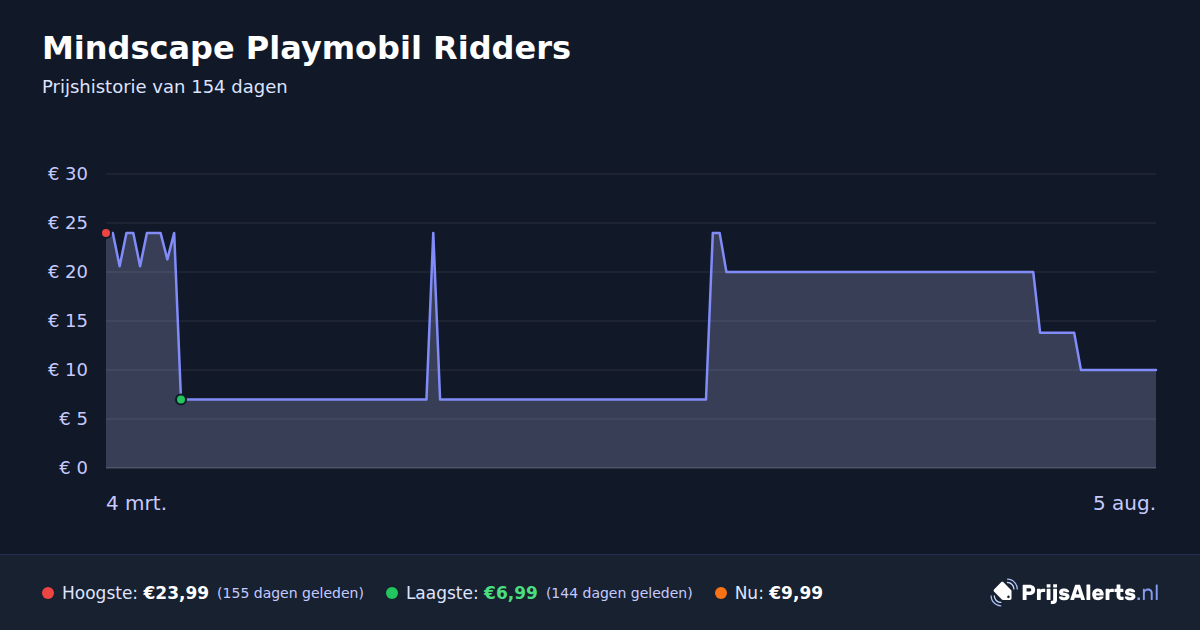Click the 4 mrt. start date label
This screenshot has width=1200, height=630.
[137, 503]
